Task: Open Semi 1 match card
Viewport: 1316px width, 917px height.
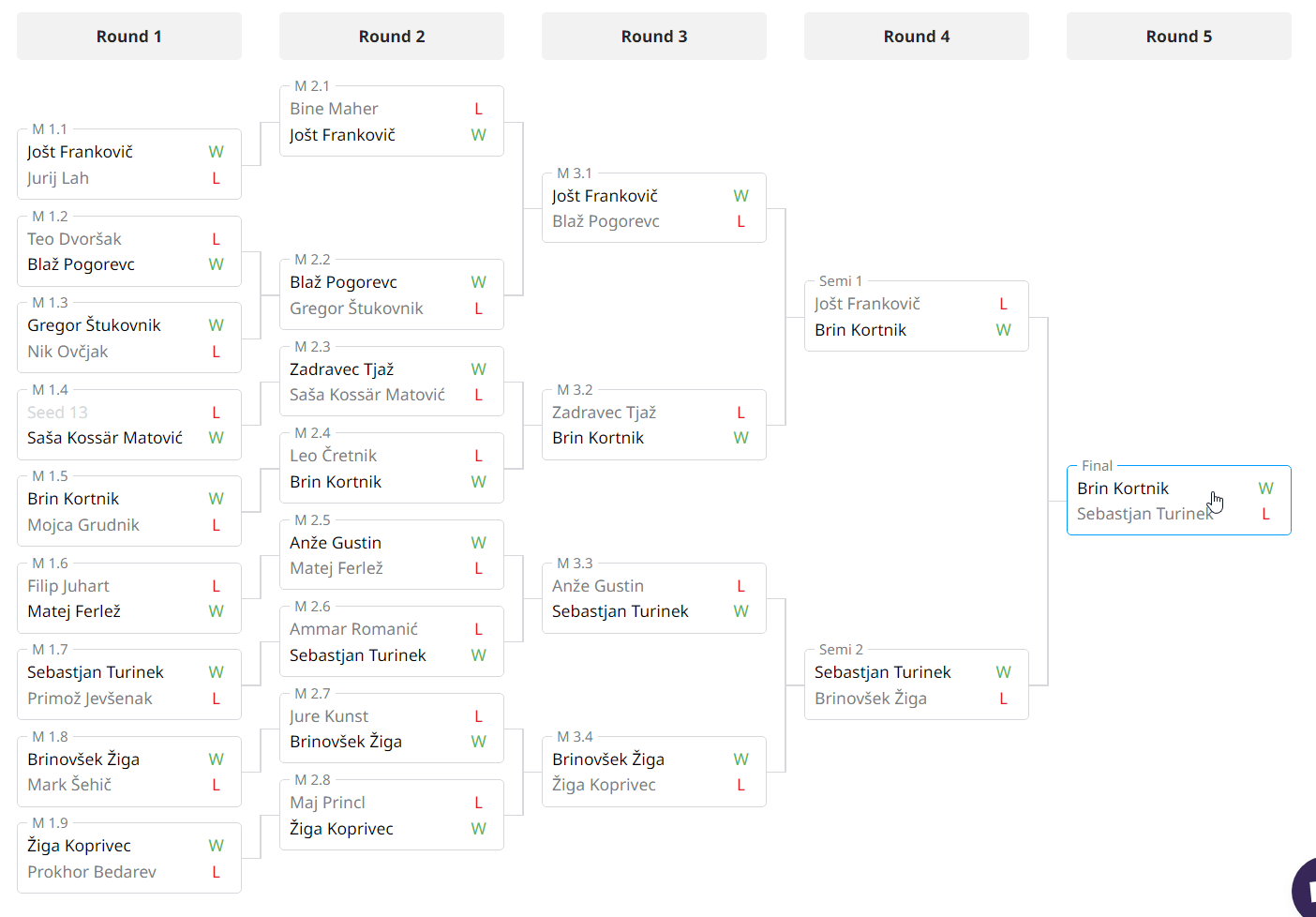Action: coord(916,317)
